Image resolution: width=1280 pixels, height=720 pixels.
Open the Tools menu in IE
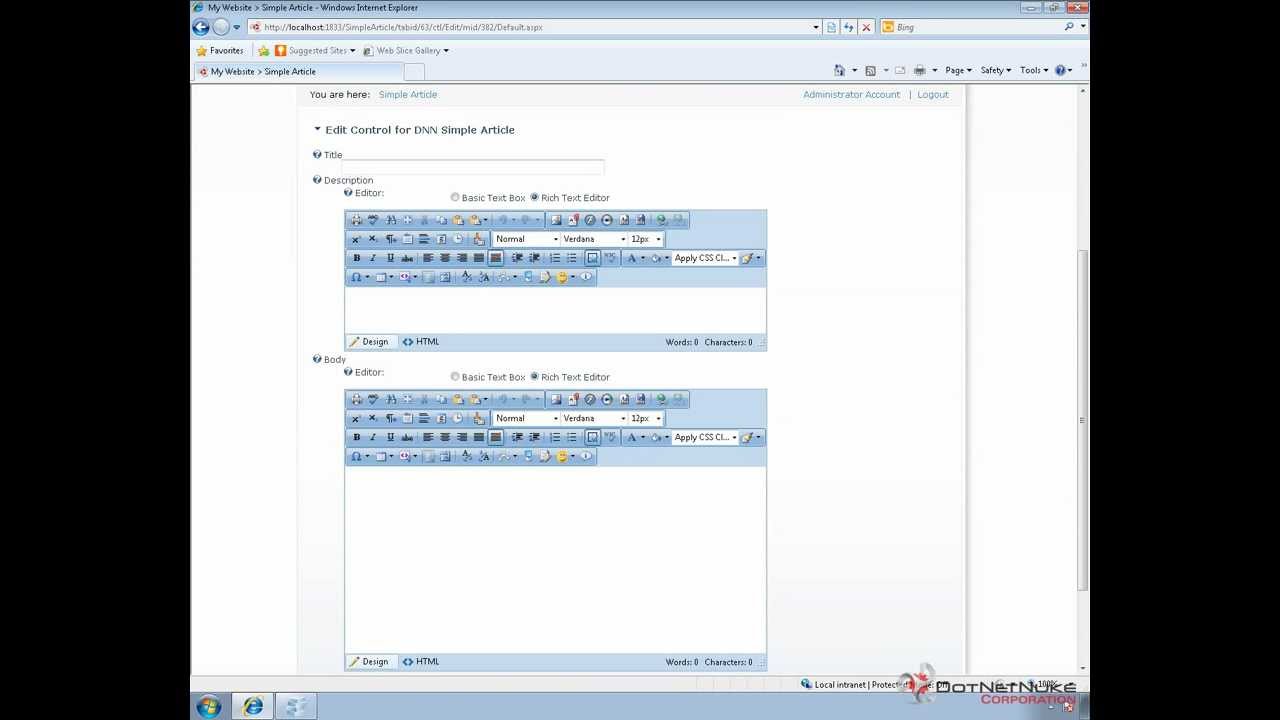tap(1034, 70)
